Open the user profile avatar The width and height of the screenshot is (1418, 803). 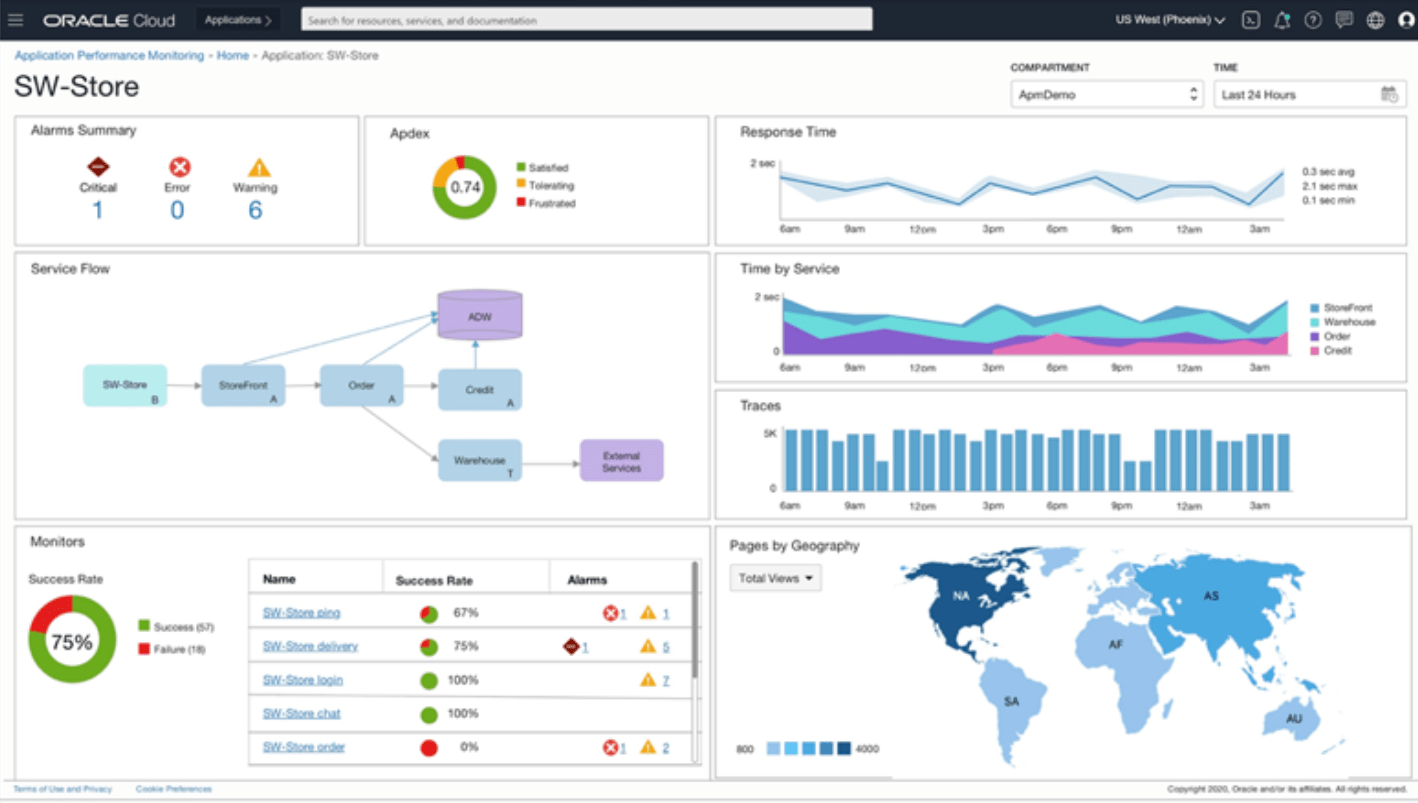click(1405, 19)
